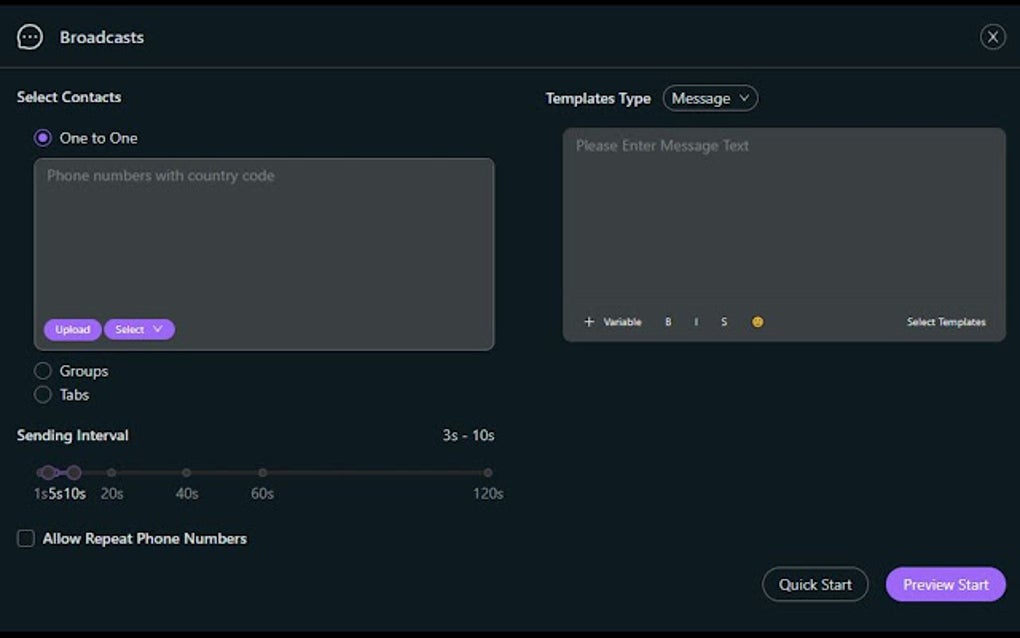Enable Allow Repeat Phone Numbers

pos(25,538)
